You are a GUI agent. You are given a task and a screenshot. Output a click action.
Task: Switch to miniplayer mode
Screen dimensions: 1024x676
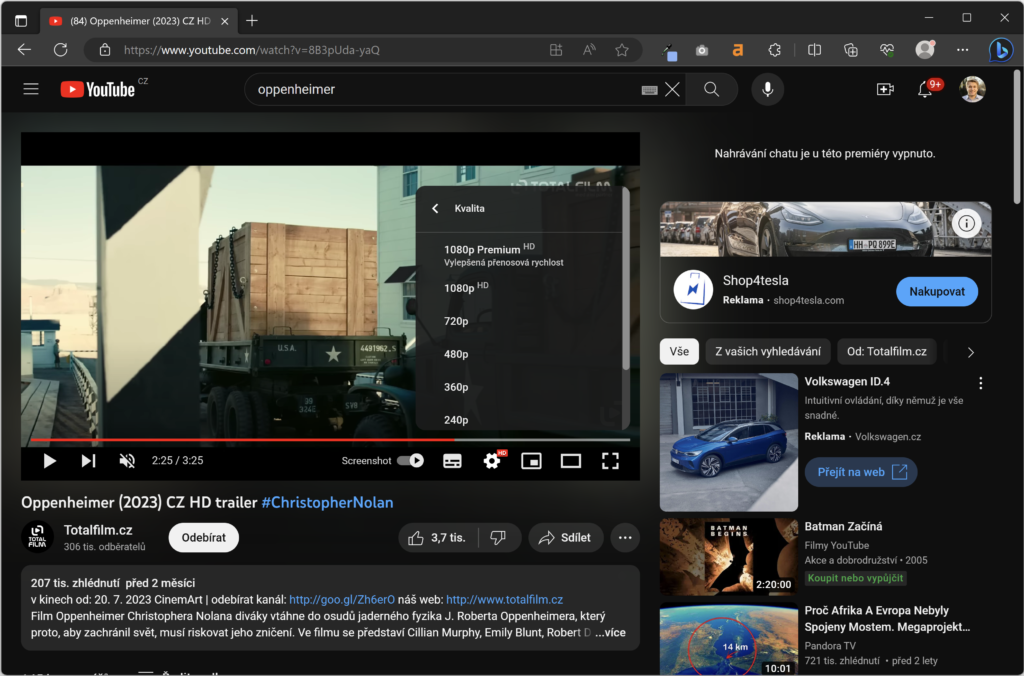coord(531,461)
